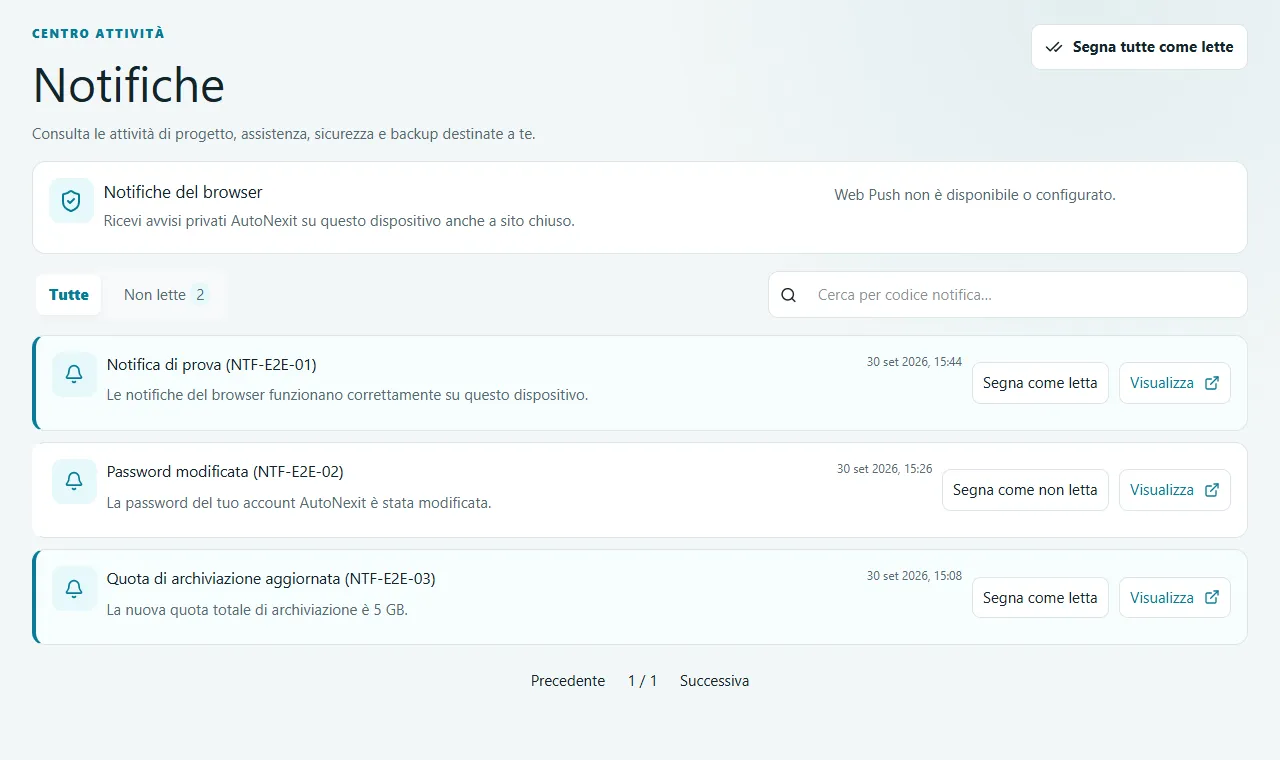1280x760 pixels.
Task: Click the Consulta le attività di progetto subtitle
Action: [x=284, y=133]
